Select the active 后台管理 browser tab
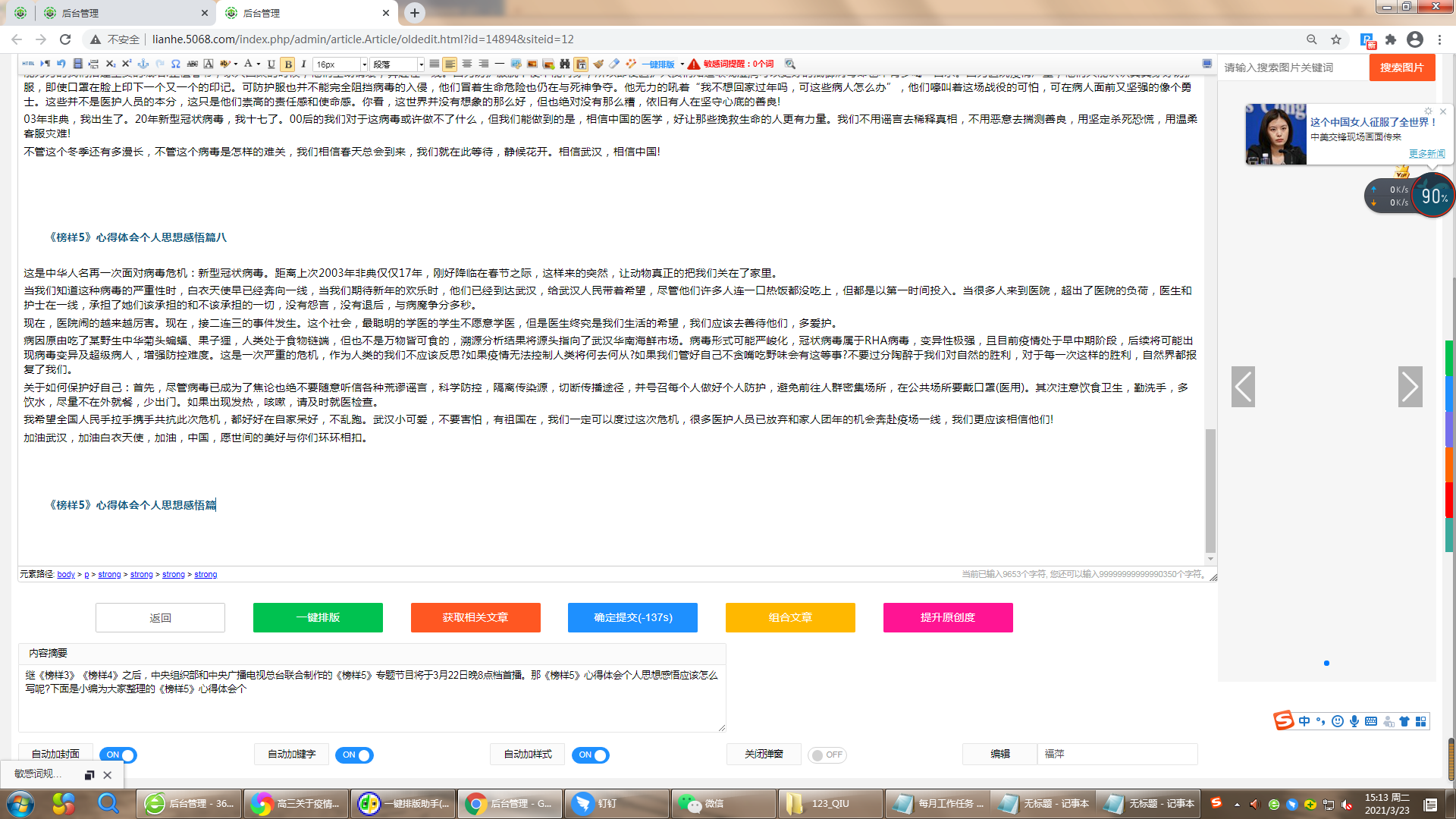Viewport: 1456px width, 819px height. click(x=306, y=13)
